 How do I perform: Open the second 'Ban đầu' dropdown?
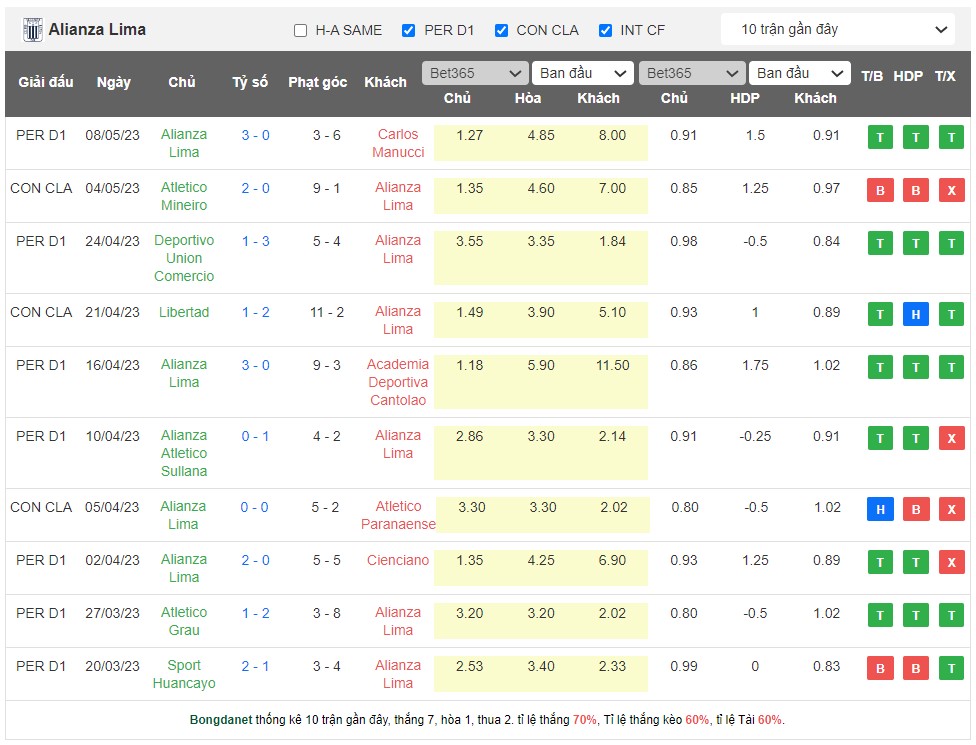point(802,73)
